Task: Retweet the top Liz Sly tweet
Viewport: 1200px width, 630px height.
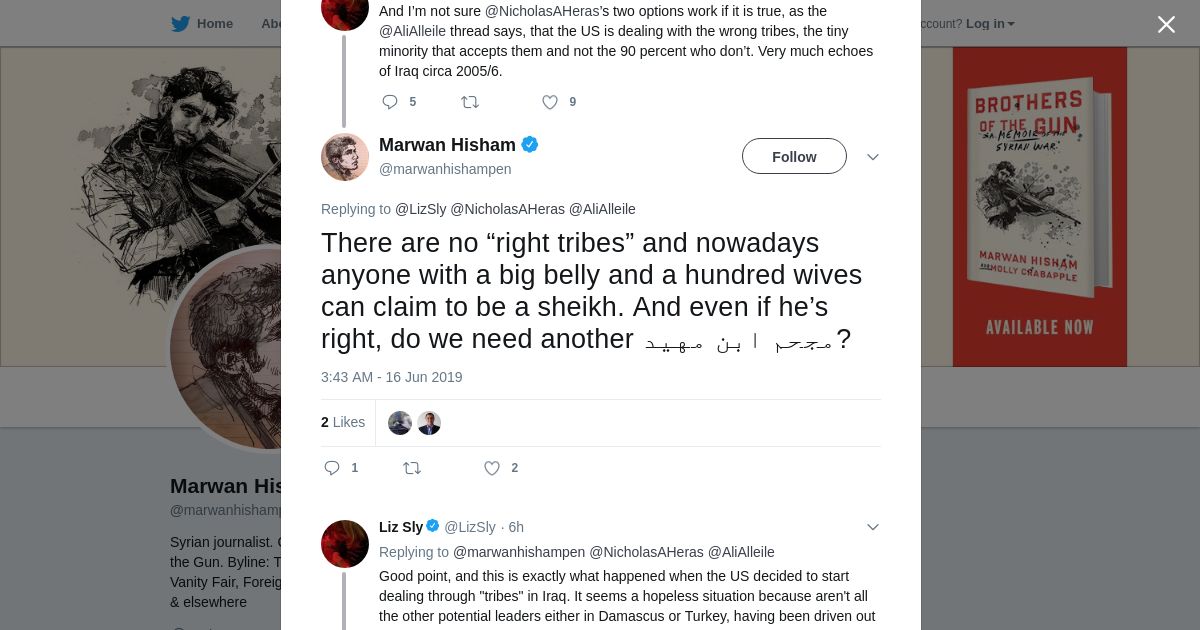Action: click(x=470, y=102)
